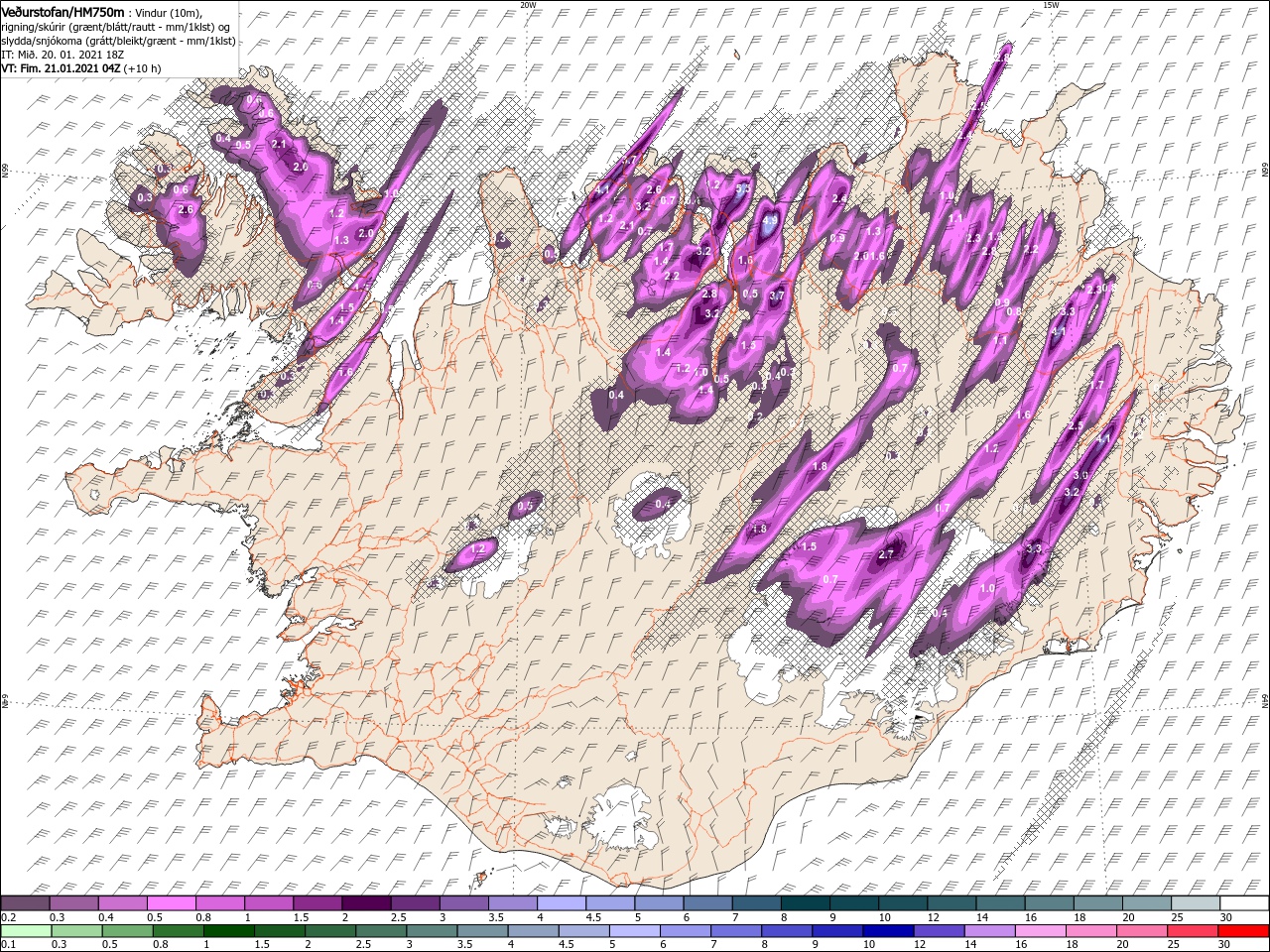Click the 20W longitude label
The height and width of the screenshot is (952, 1270).
(x=528, y=5)
